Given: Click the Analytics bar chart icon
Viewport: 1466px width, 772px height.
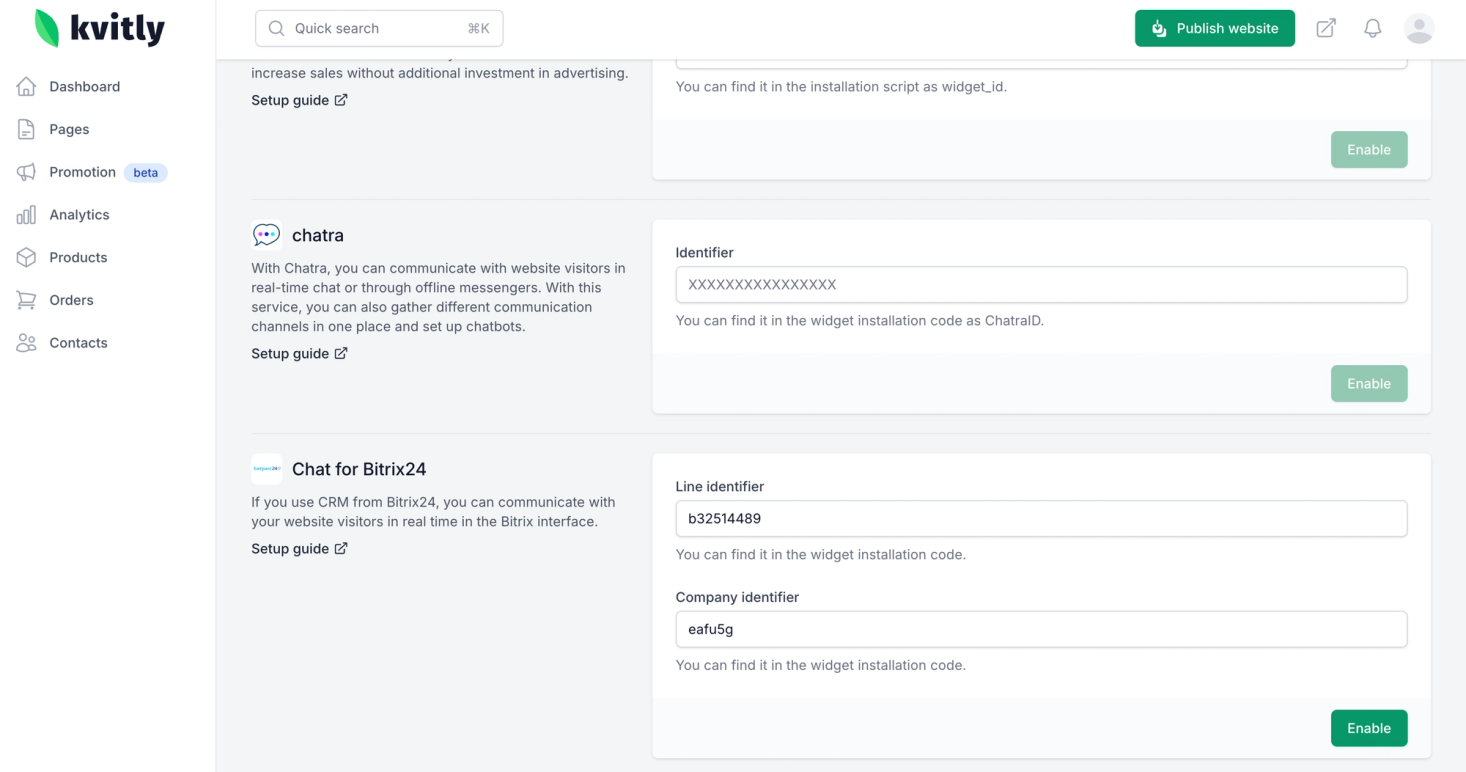Looking at the screenshot, I should point(27,215).
